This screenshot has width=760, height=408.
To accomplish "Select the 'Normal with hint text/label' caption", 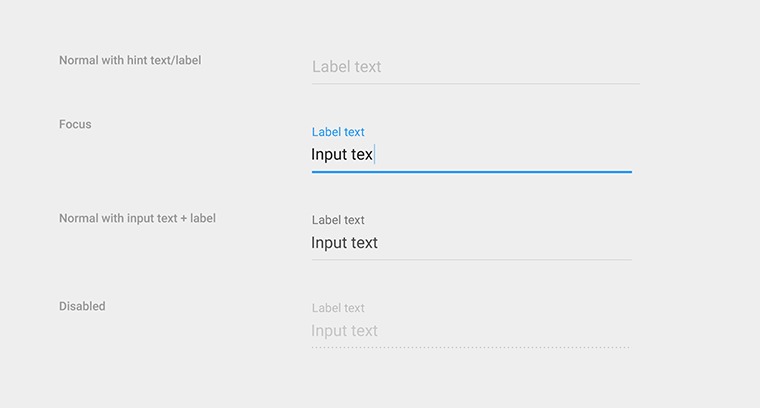I will tap(130, 61).
